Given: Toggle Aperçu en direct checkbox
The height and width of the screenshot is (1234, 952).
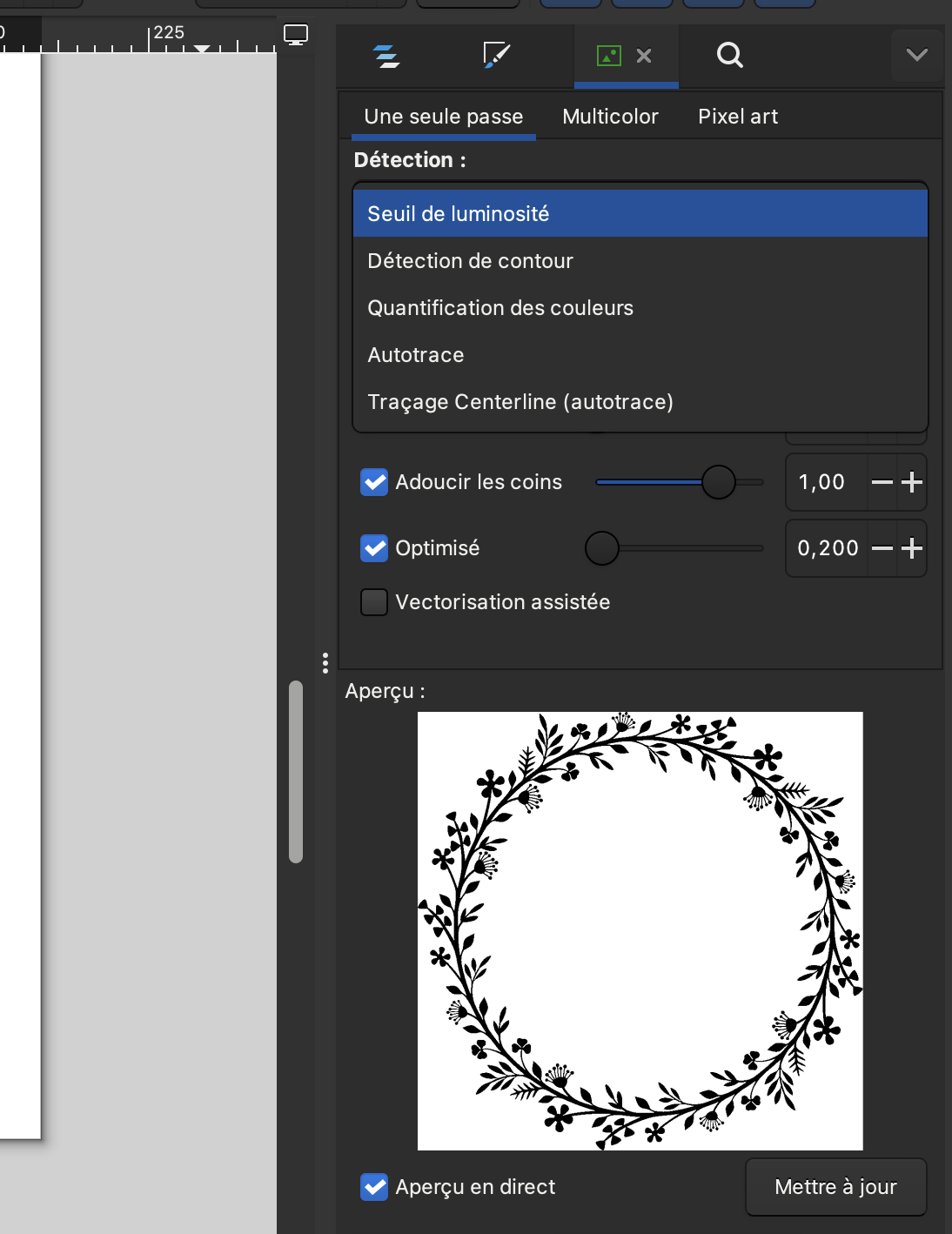Looking at the screenshot, I should point(374,1187).
